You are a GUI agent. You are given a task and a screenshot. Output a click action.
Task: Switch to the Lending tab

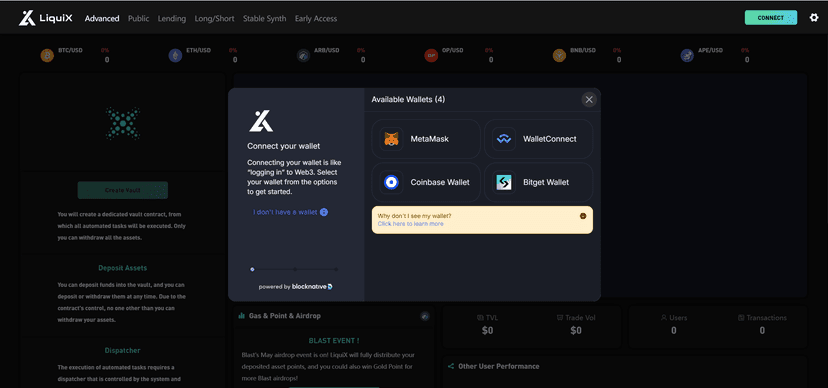pyautogui.click(x=172, y=18)
